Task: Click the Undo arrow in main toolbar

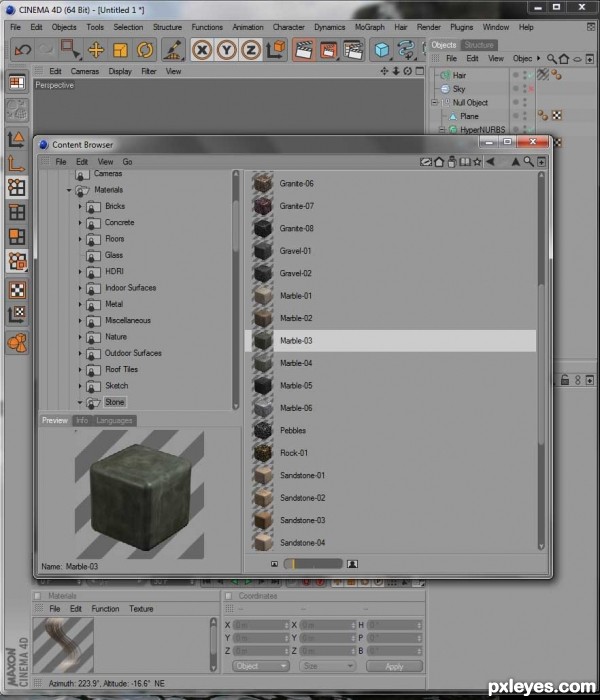Action: tap(22, 50)
